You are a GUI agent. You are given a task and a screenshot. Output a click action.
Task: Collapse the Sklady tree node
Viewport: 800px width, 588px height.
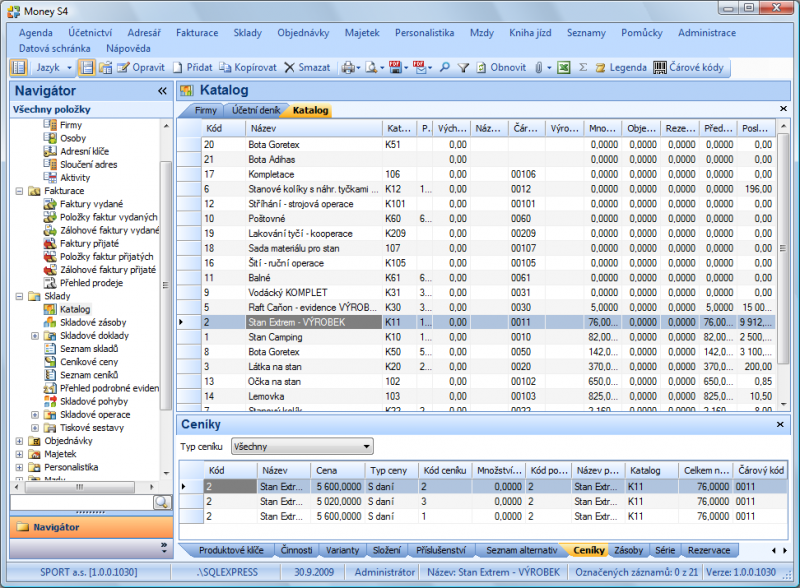tap(19, 297)
